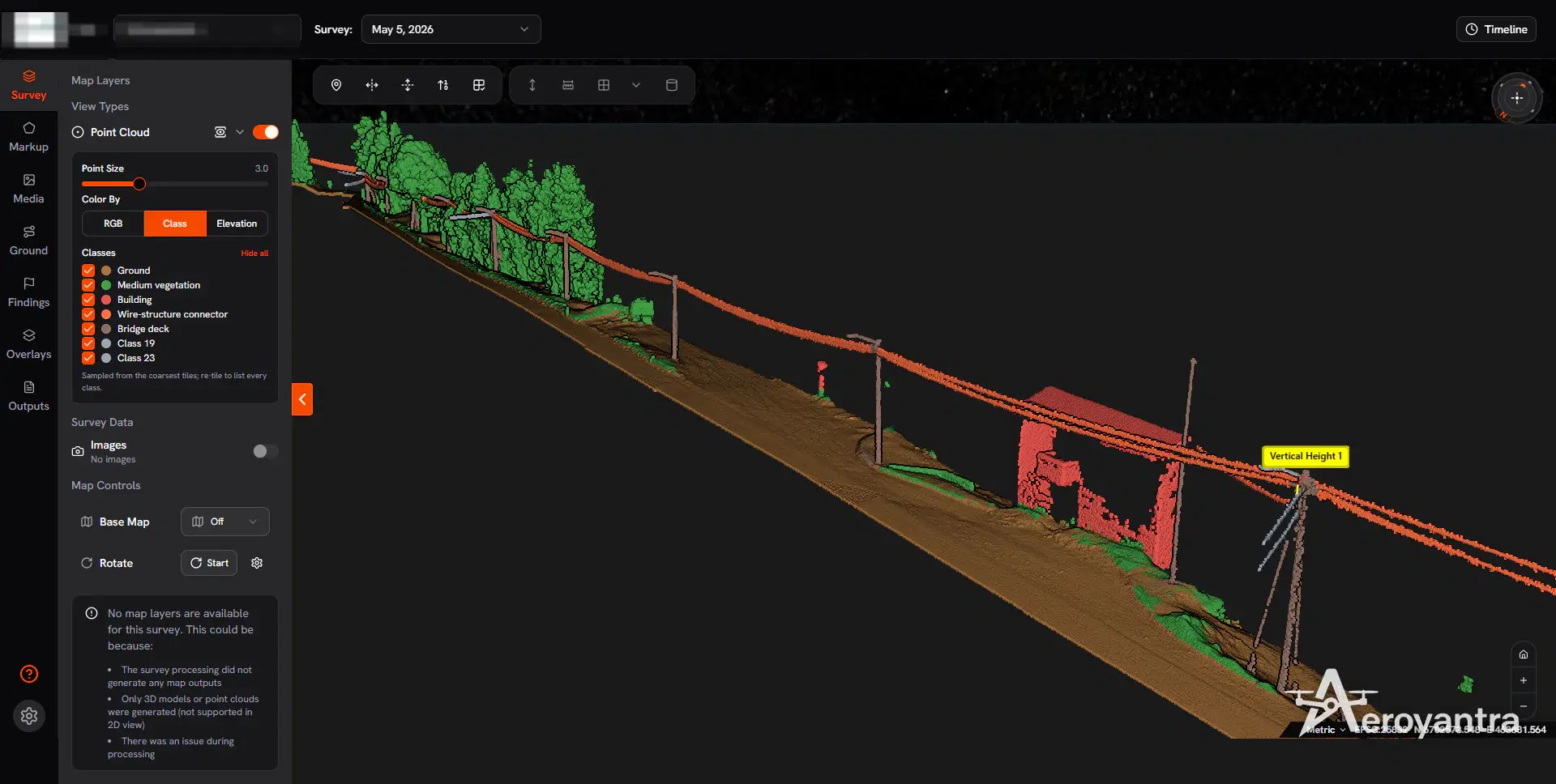Open the Survey date dropdown May 5, 2026
This screenshot has height=784, width=1556.
click(451, 29)
